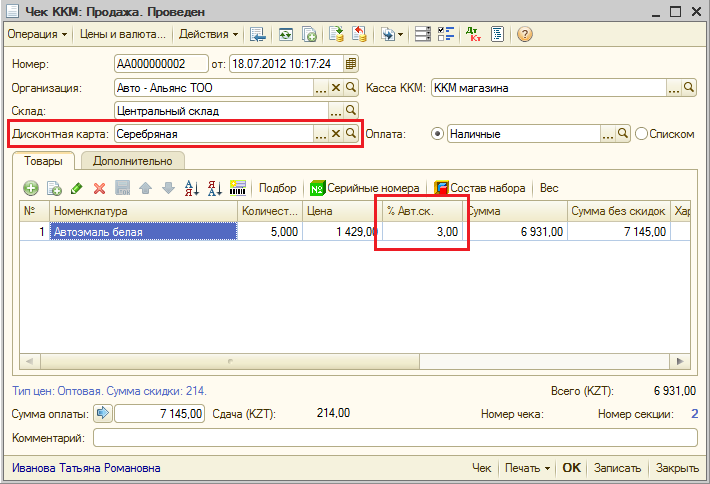Image resolution: width=710 pixels, height=484 pixels.
Task: Expand the Действия dropdown menu
Action: click(x=207, y=35)
